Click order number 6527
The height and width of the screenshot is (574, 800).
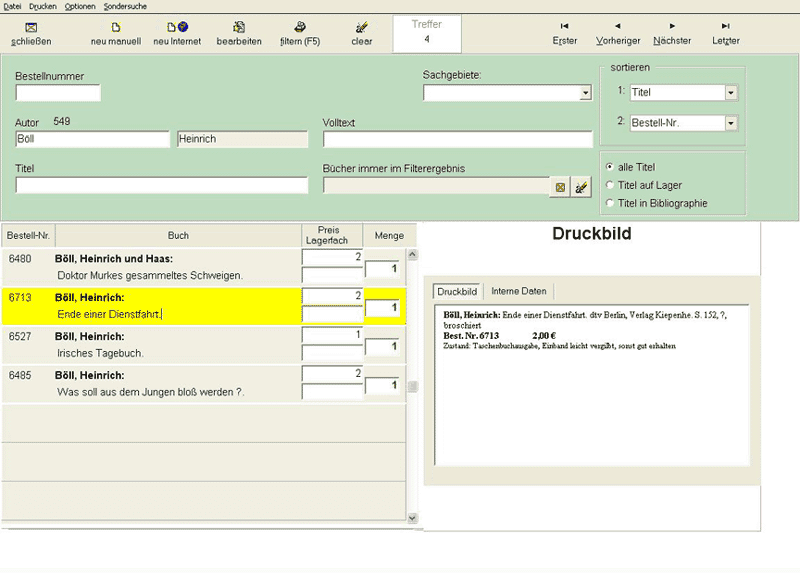coord(20,336)
